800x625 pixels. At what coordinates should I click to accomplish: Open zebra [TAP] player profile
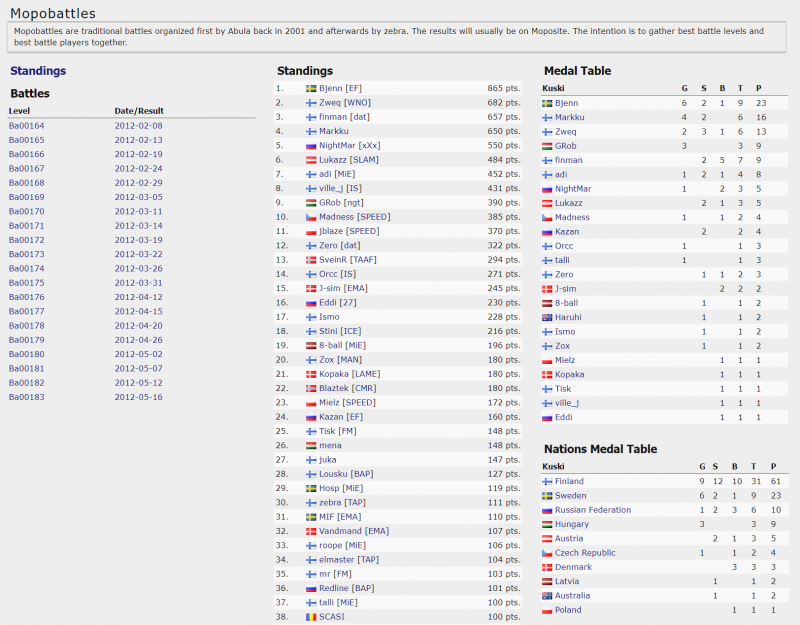344,502
